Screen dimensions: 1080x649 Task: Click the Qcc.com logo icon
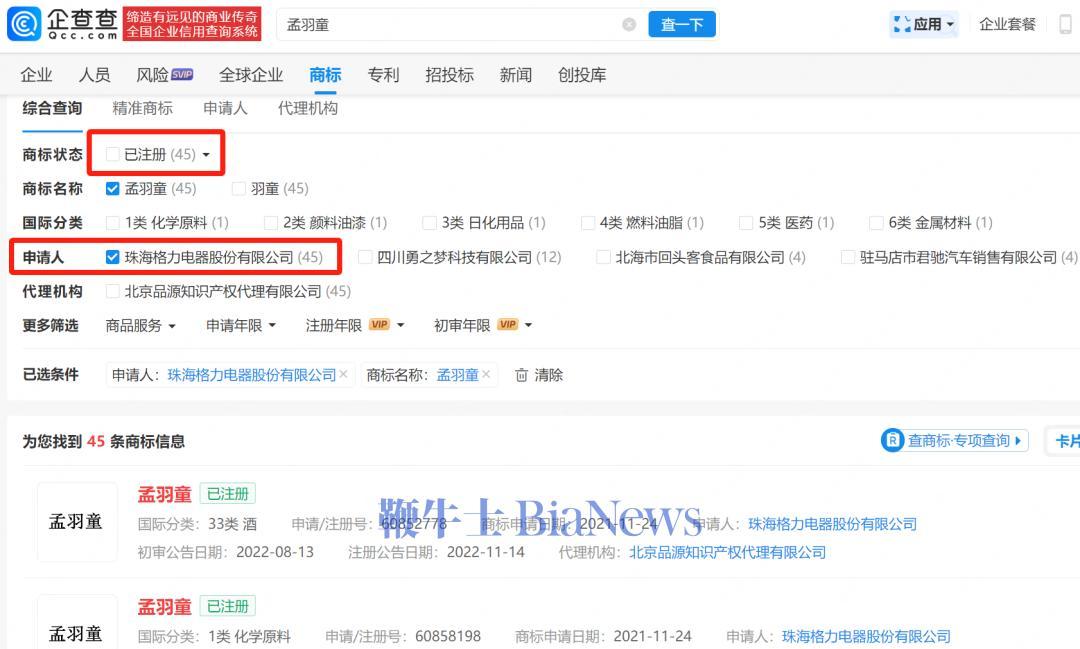coord(23,24)
